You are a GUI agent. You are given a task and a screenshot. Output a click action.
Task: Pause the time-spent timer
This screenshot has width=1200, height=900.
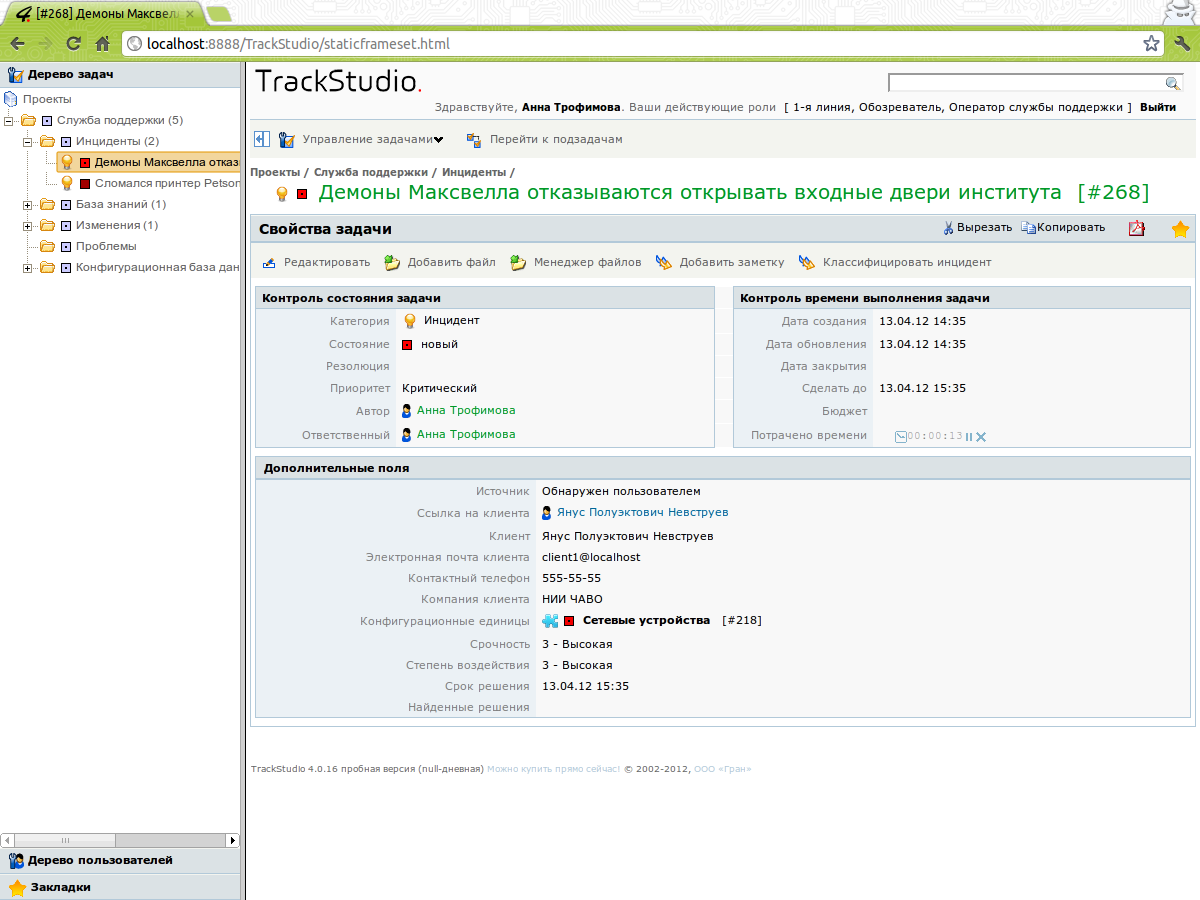click(969, 437)
